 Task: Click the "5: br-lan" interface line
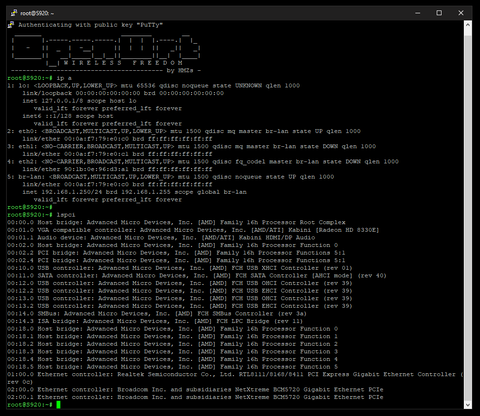tap(171, 177)
